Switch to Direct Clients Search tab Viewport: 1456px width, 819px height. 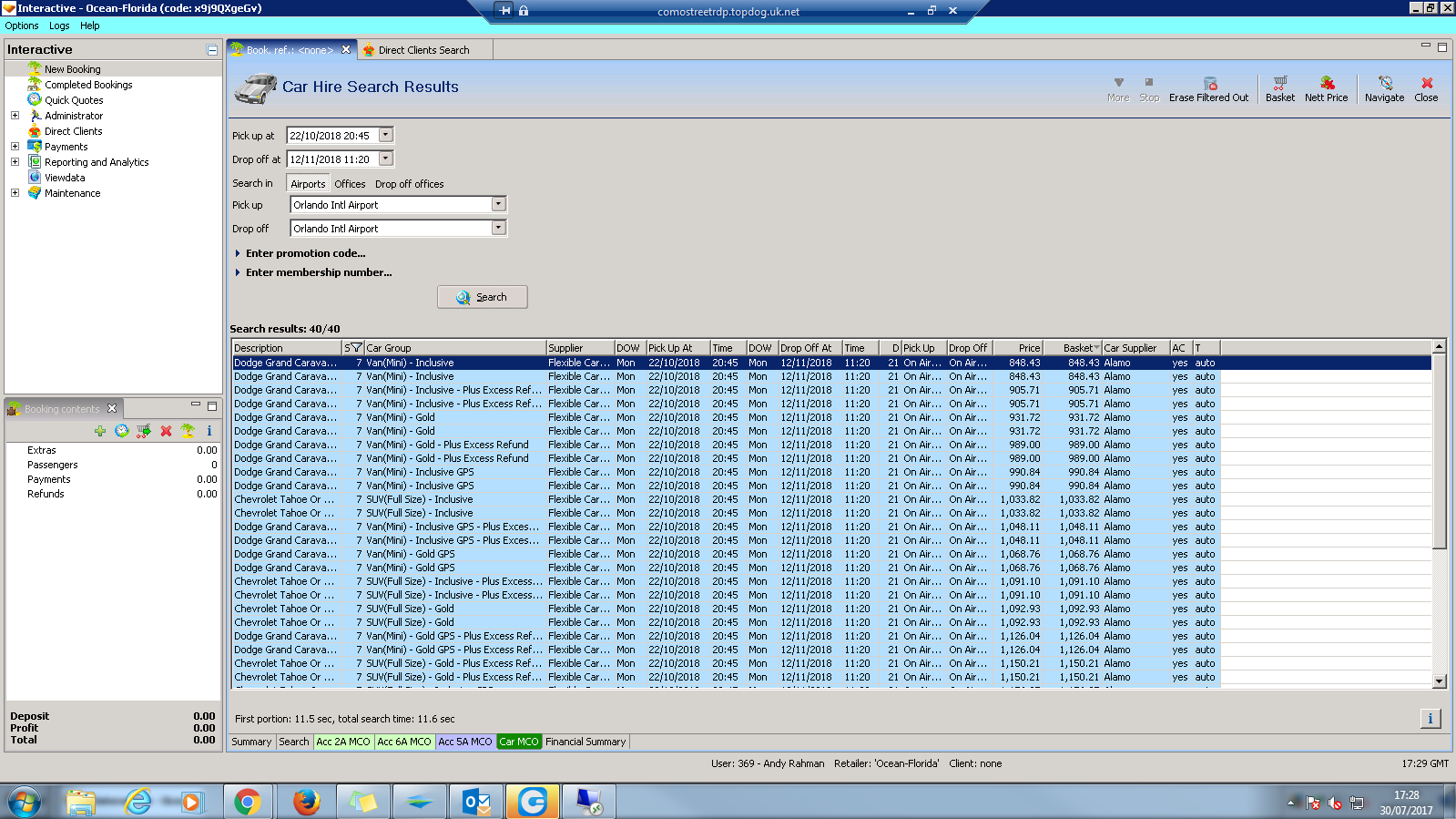(423, 50)
